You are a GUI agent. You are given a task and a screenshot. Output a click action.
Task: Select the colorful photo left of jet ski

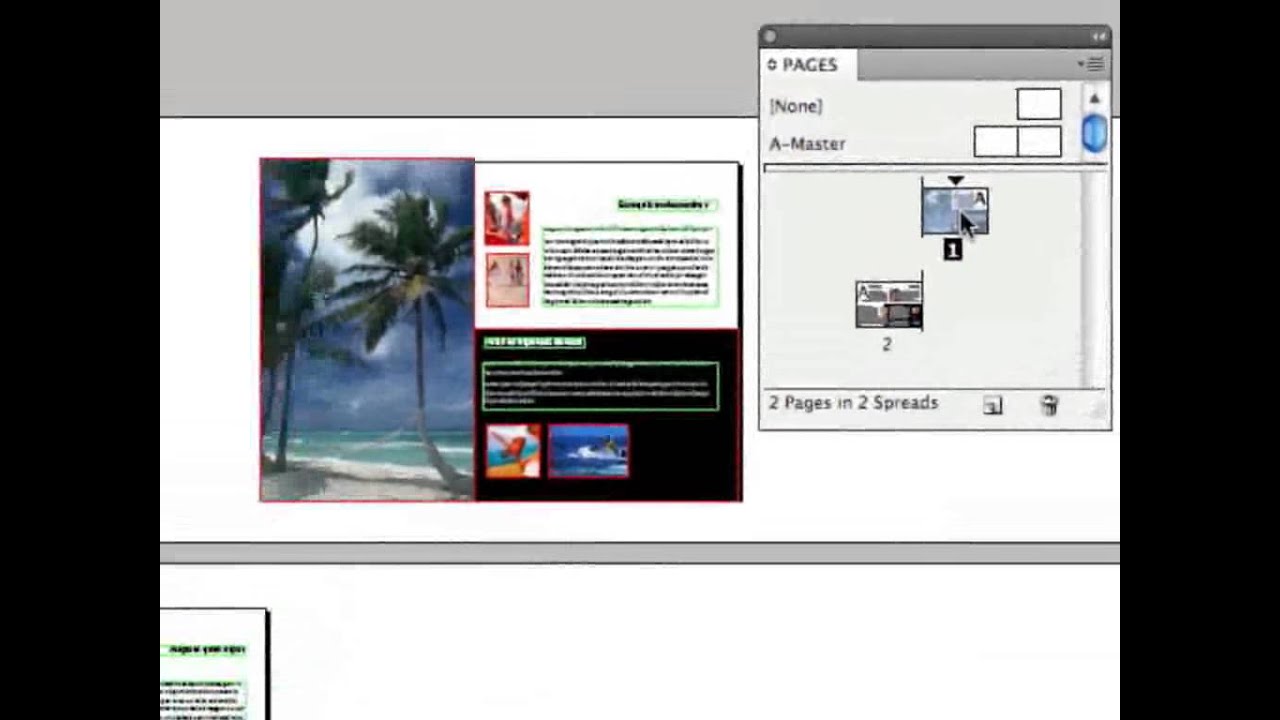(x=513, y=450)
